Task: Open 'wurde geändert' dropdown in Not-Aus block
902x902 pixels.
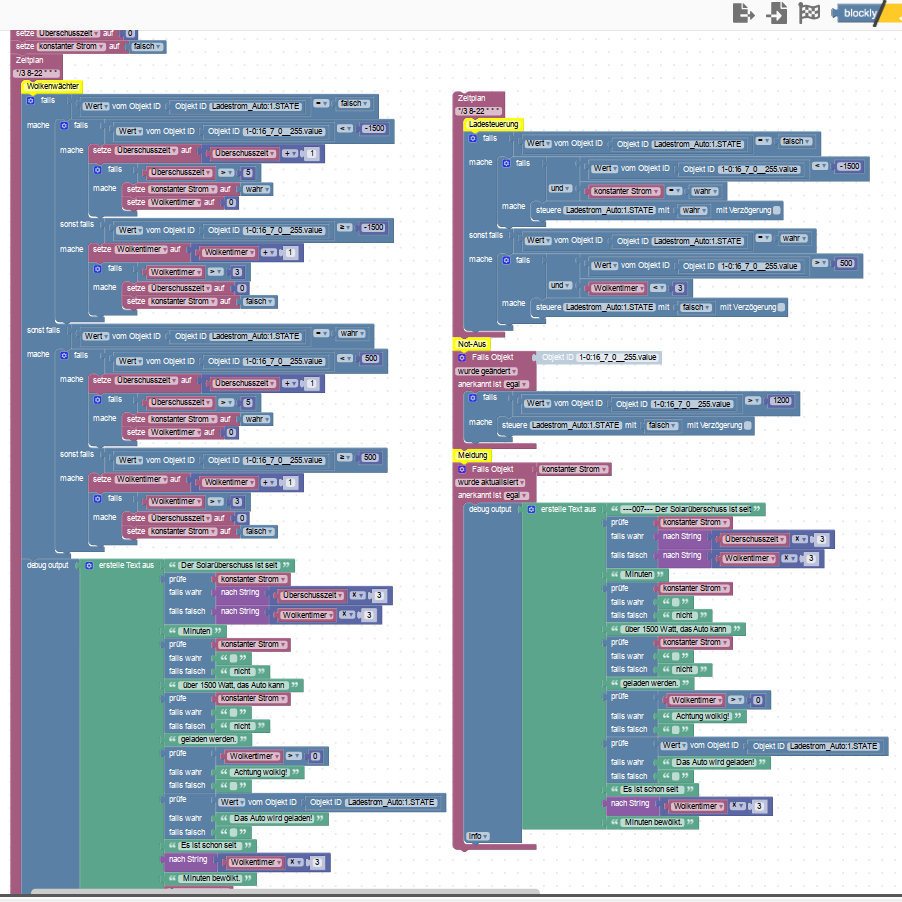Action: coord(487,371)
